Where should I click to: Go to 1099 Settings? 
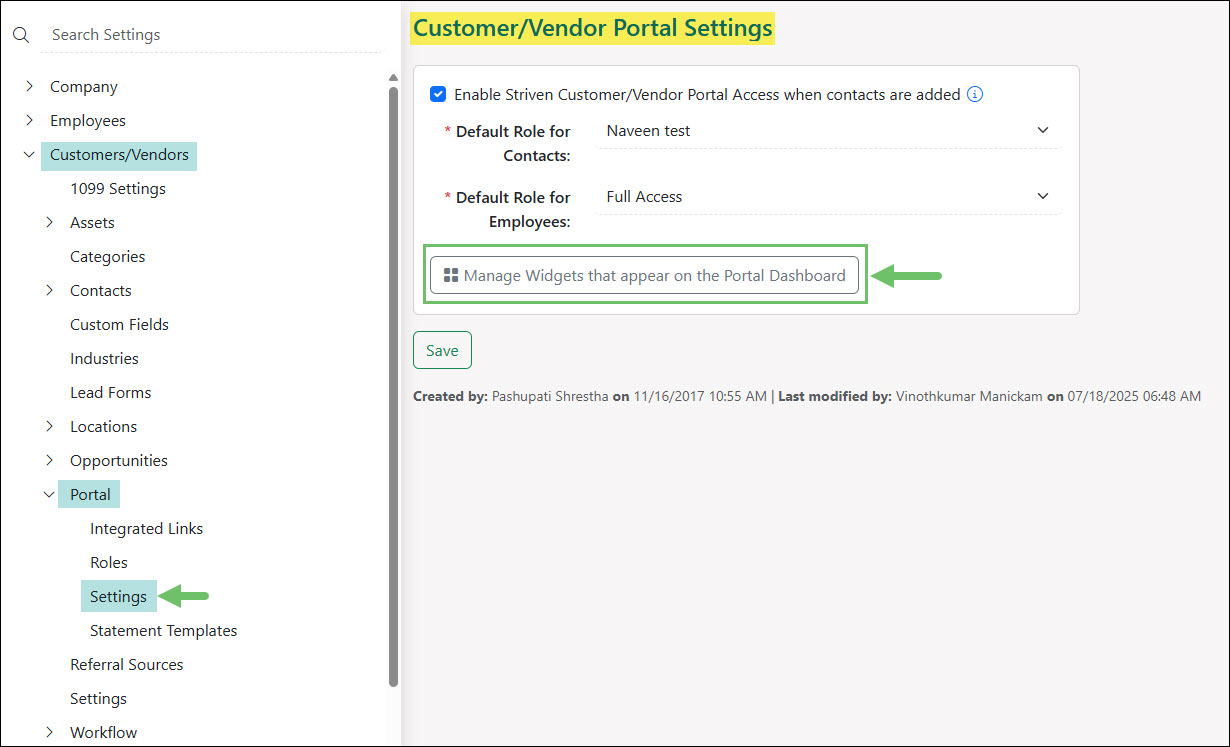pos(118,189)
